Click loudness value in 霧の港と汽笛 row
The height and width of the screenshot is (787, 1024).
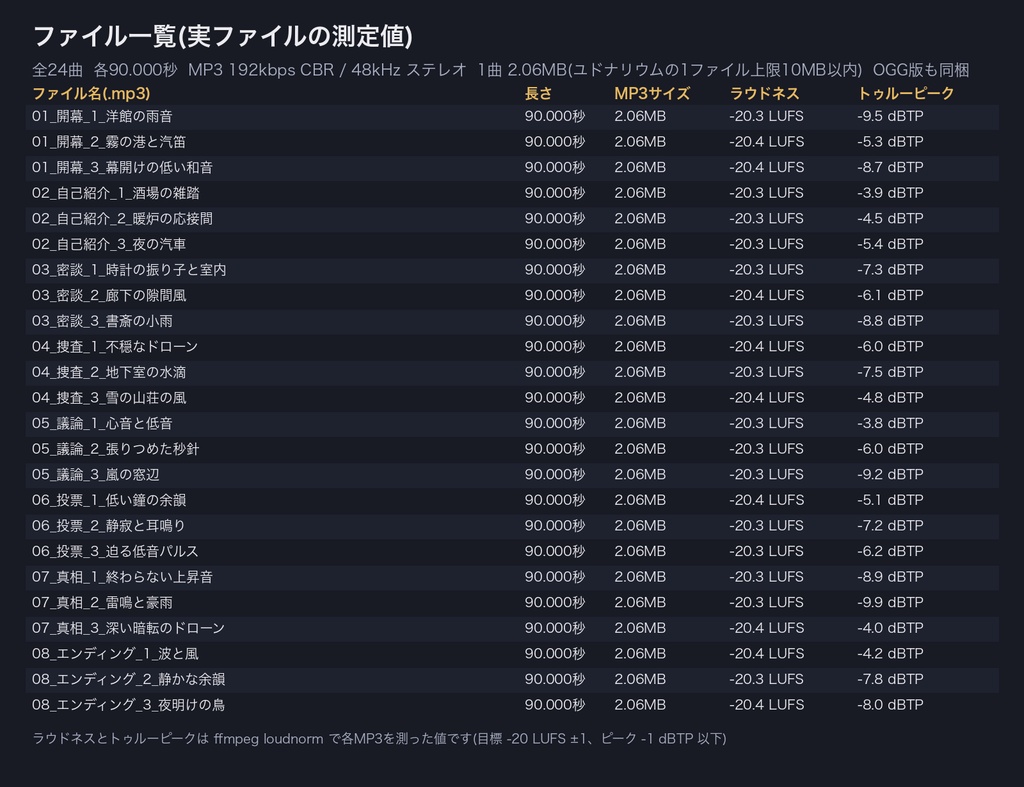pyautogui.click(x=767, y=142)
